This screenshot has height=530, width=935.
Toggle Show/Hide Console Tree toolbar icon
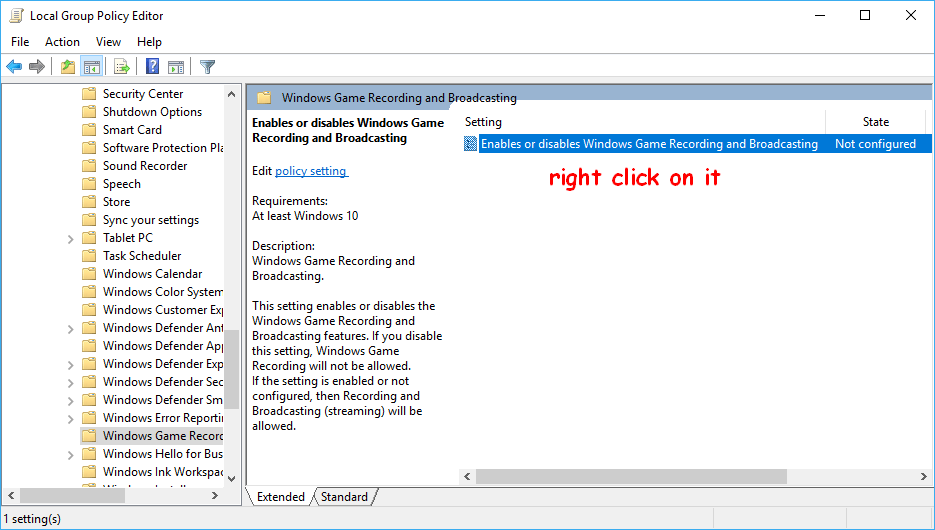[92, 67]
